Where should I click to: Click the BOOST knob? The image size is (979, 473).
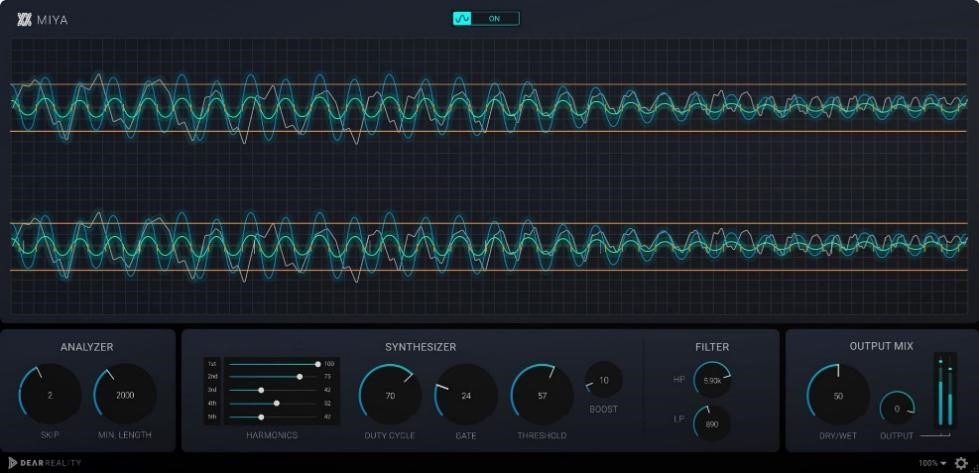click(x=604, y=380)
